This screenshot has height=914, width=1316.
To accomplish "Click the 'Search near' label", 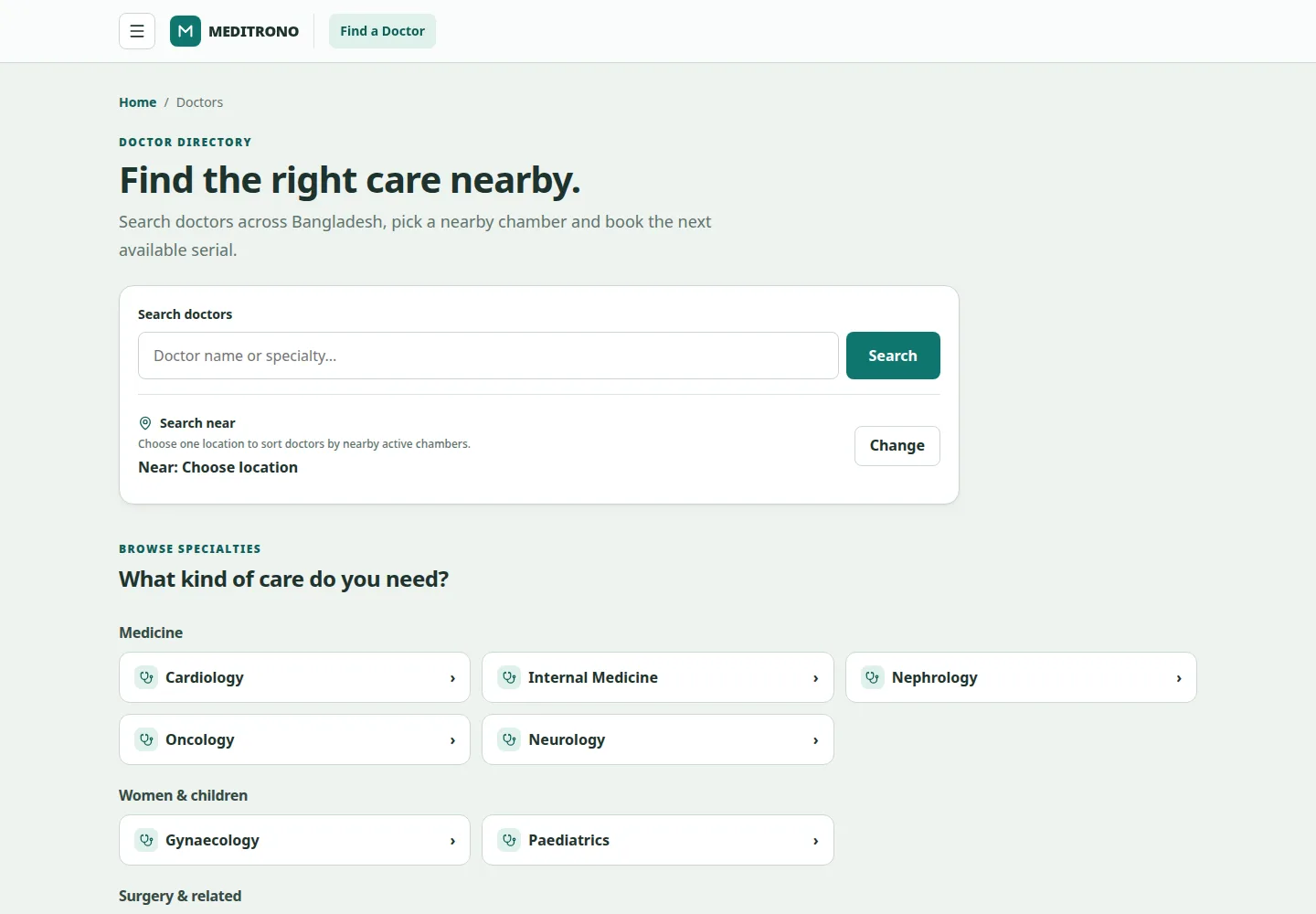I will click(x=197, y=423).
